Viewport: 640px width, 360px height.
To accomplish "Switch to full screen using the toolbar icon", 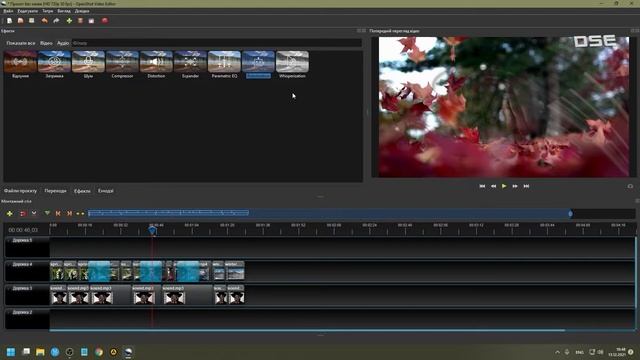I will click(91, 20).
